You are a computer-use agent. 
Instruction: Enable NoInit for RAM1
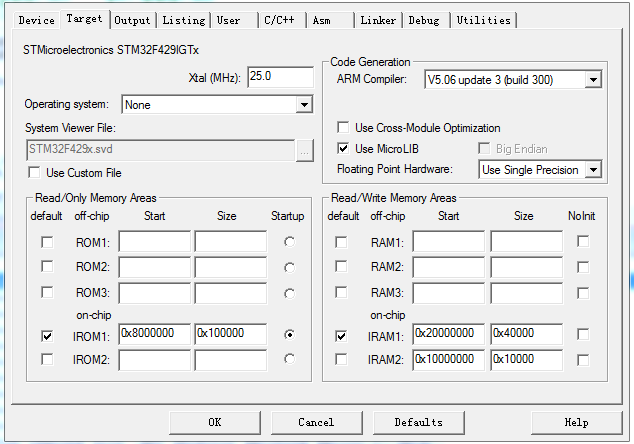pyautogui.click(x=583, y=241)
